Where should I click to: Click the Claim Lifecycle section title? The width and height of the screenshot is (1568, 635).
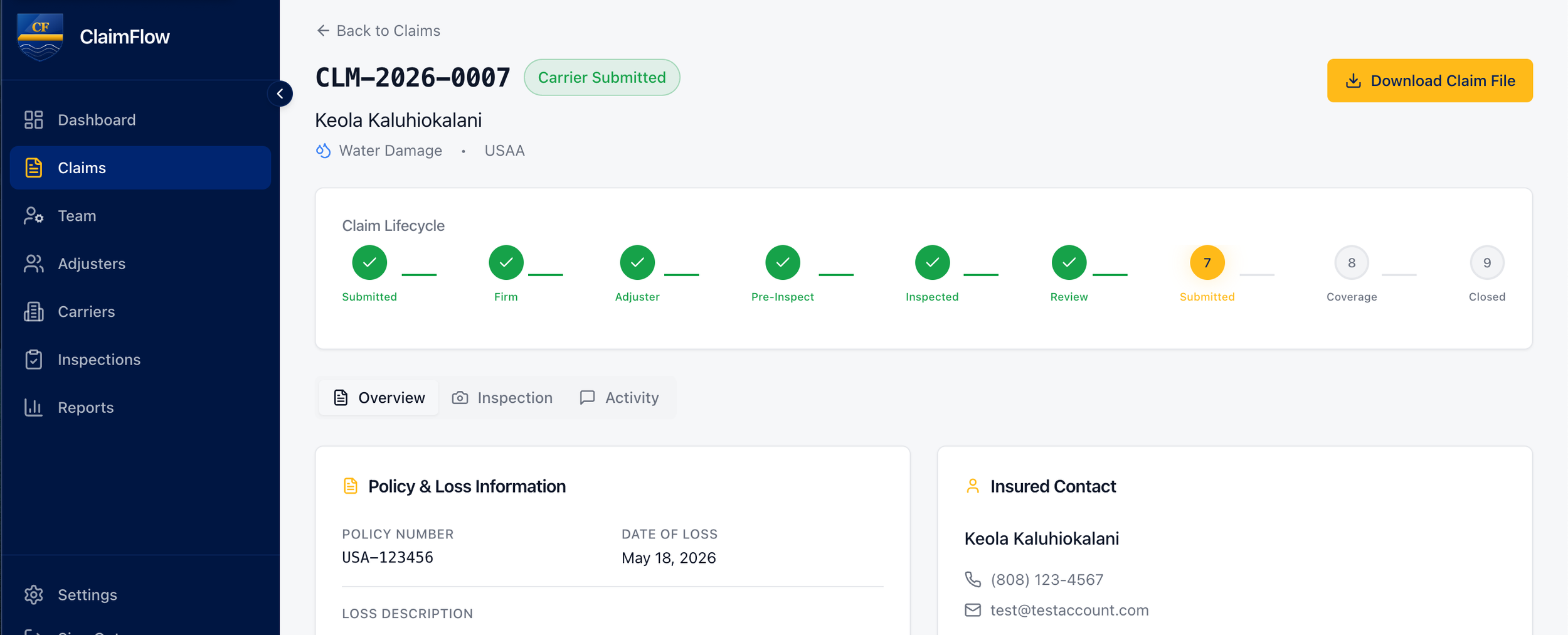point(393,226)
